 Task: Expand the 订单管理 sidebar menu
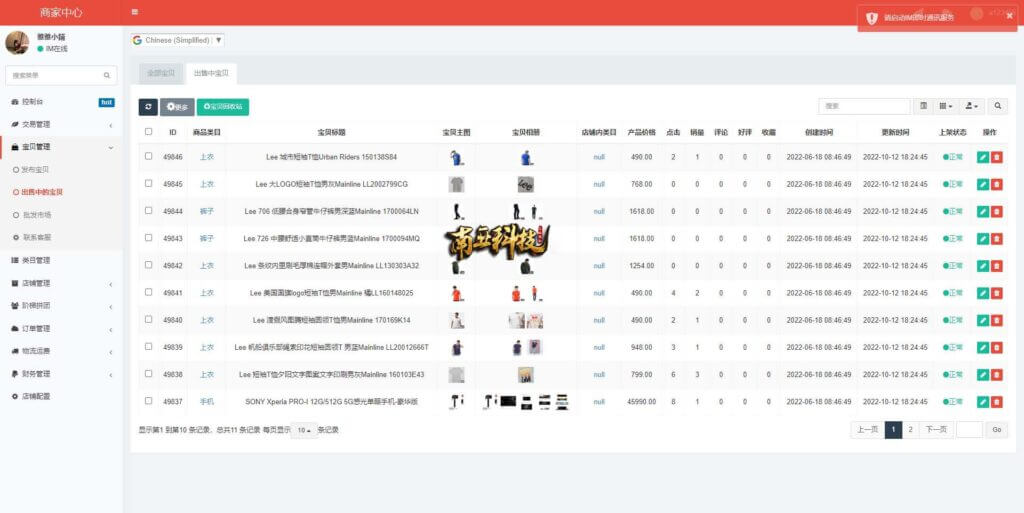click(61, 328)
